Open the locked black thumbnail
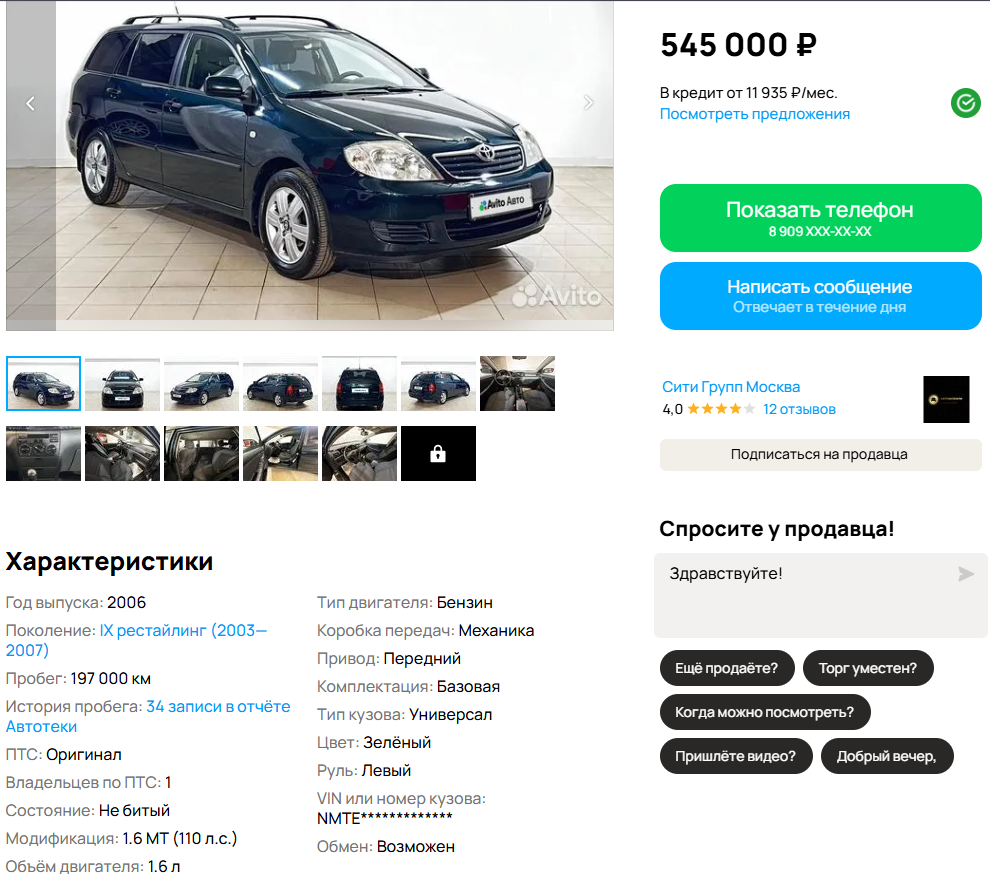The image size is (990, 879). (438, 453)
